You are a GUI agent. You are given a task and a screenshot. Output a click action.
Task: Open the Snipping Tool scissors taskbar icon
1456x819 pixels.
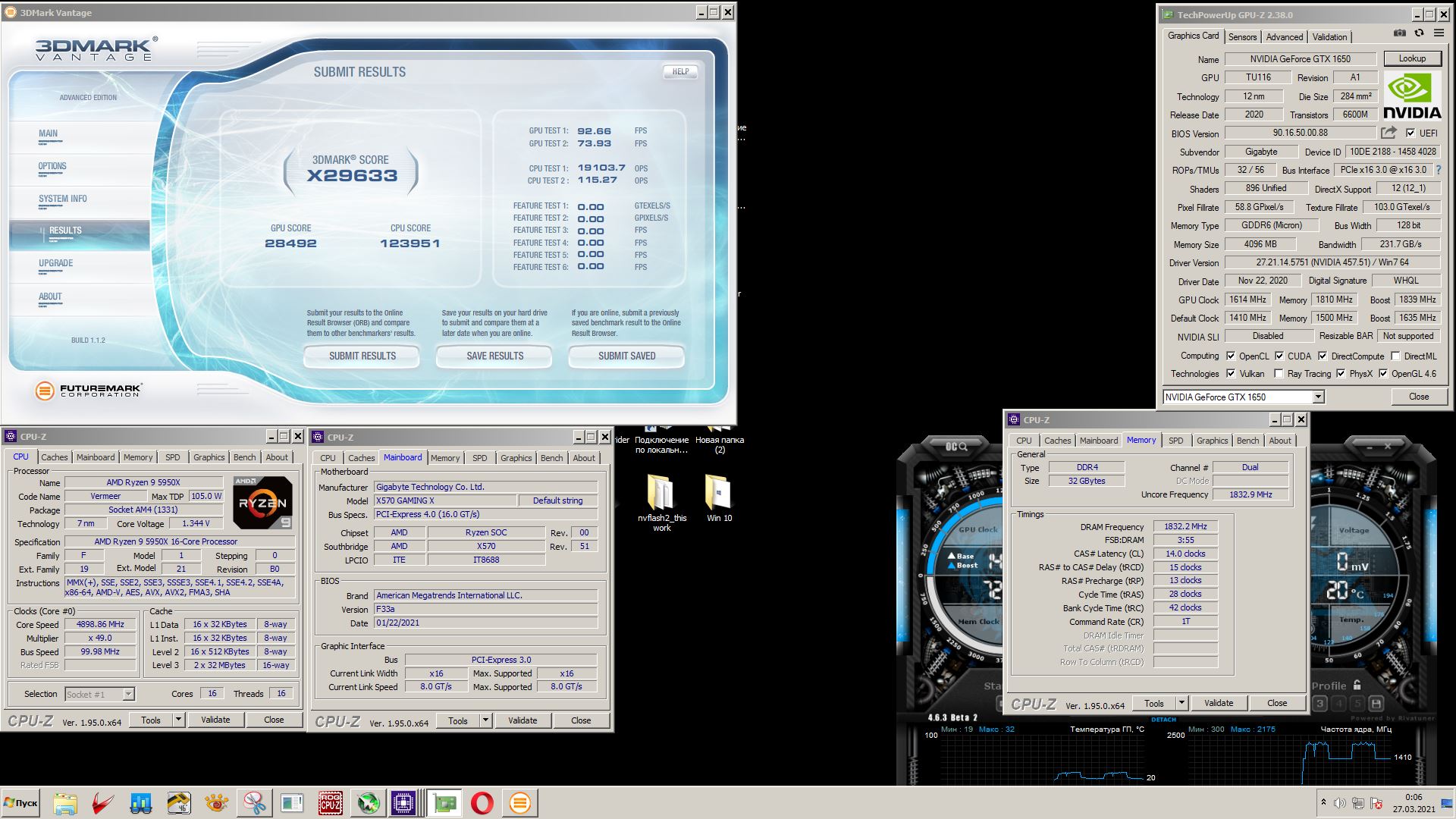tap(255, 803)
